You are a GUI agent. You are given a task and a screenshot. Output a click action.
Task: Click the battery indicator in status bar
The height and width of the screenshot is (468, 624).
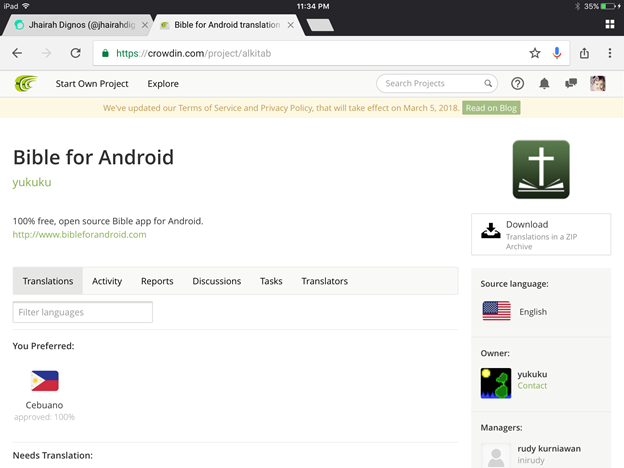609,6
